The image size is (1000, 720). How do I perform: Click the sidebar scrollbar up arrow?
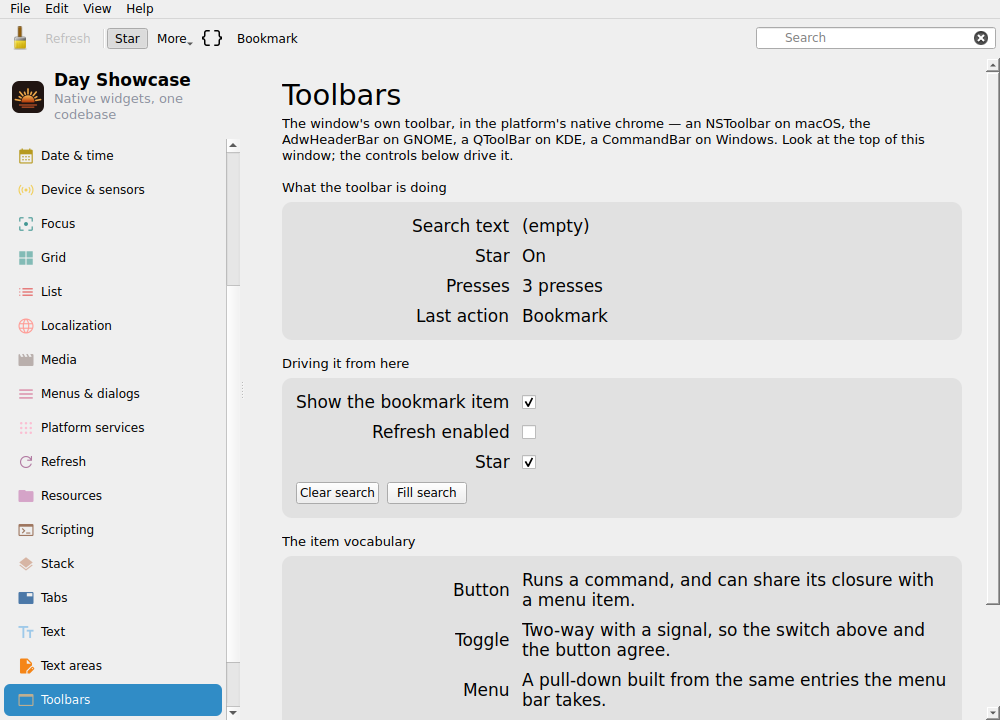click(233, 145)
